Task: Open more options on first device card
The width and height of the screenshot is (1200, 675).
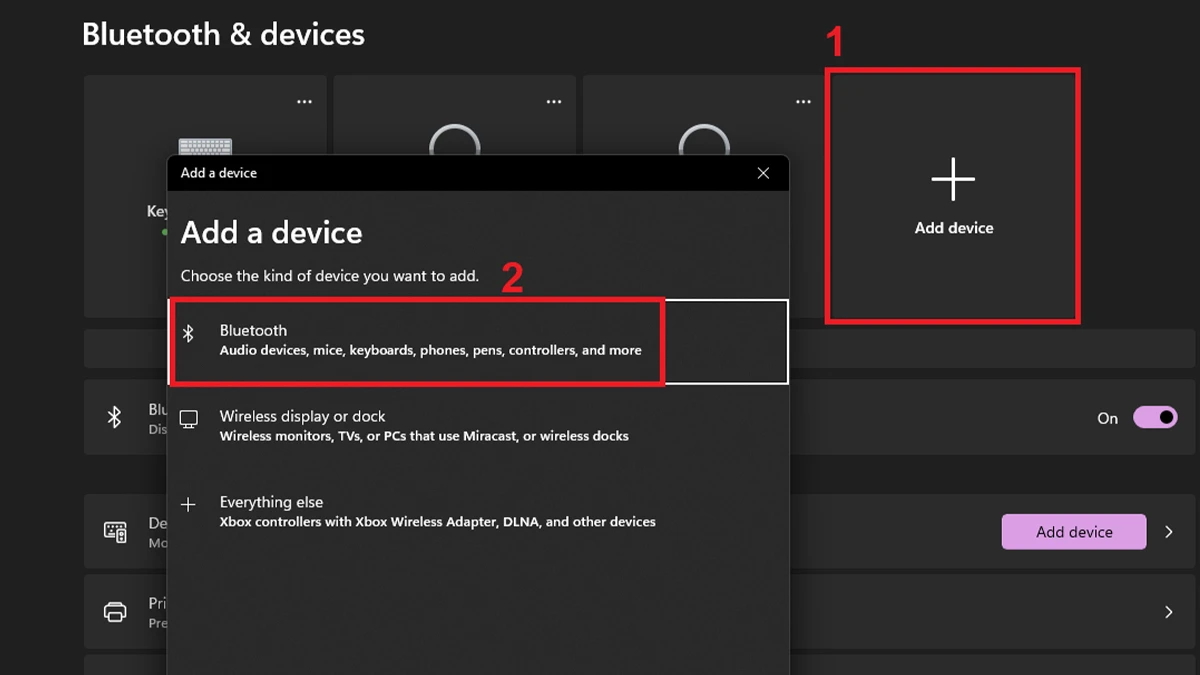Action: pyautogui.click(x=305, y=102)
